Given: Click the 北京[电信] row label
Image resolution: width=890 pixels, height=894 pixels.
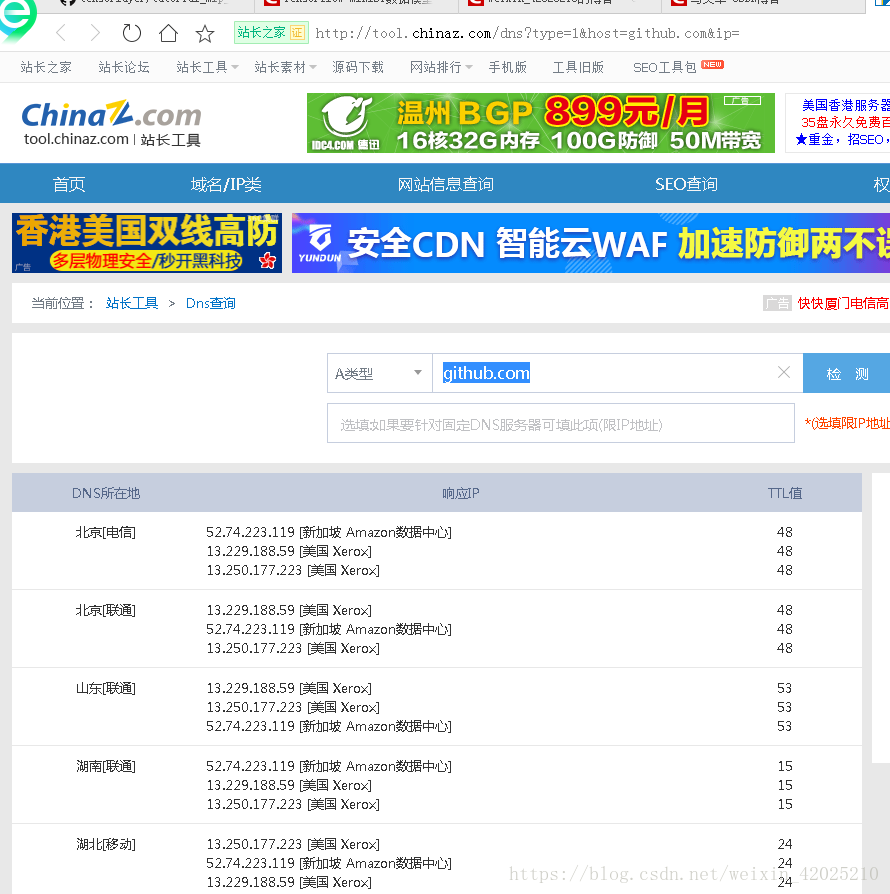Looking at the screenshot, I should click(105, 532).
